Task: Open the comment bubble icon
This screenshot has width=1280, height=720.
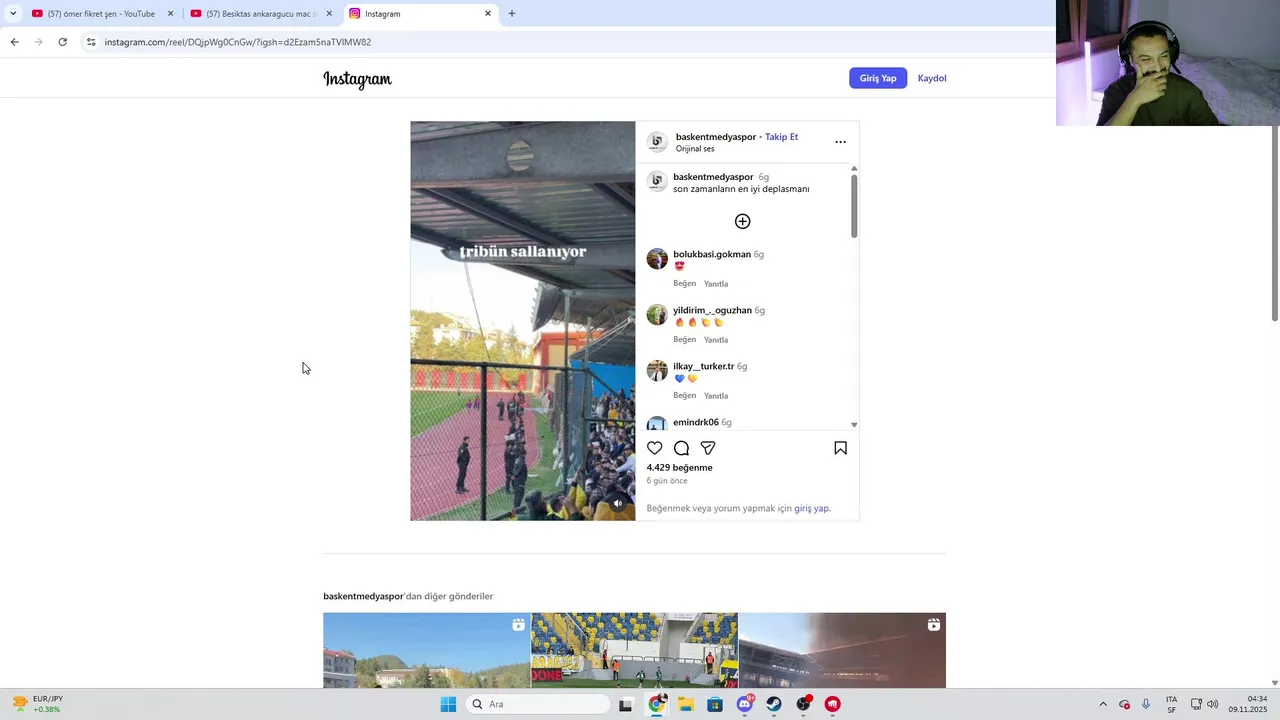Action: [681, 448]
